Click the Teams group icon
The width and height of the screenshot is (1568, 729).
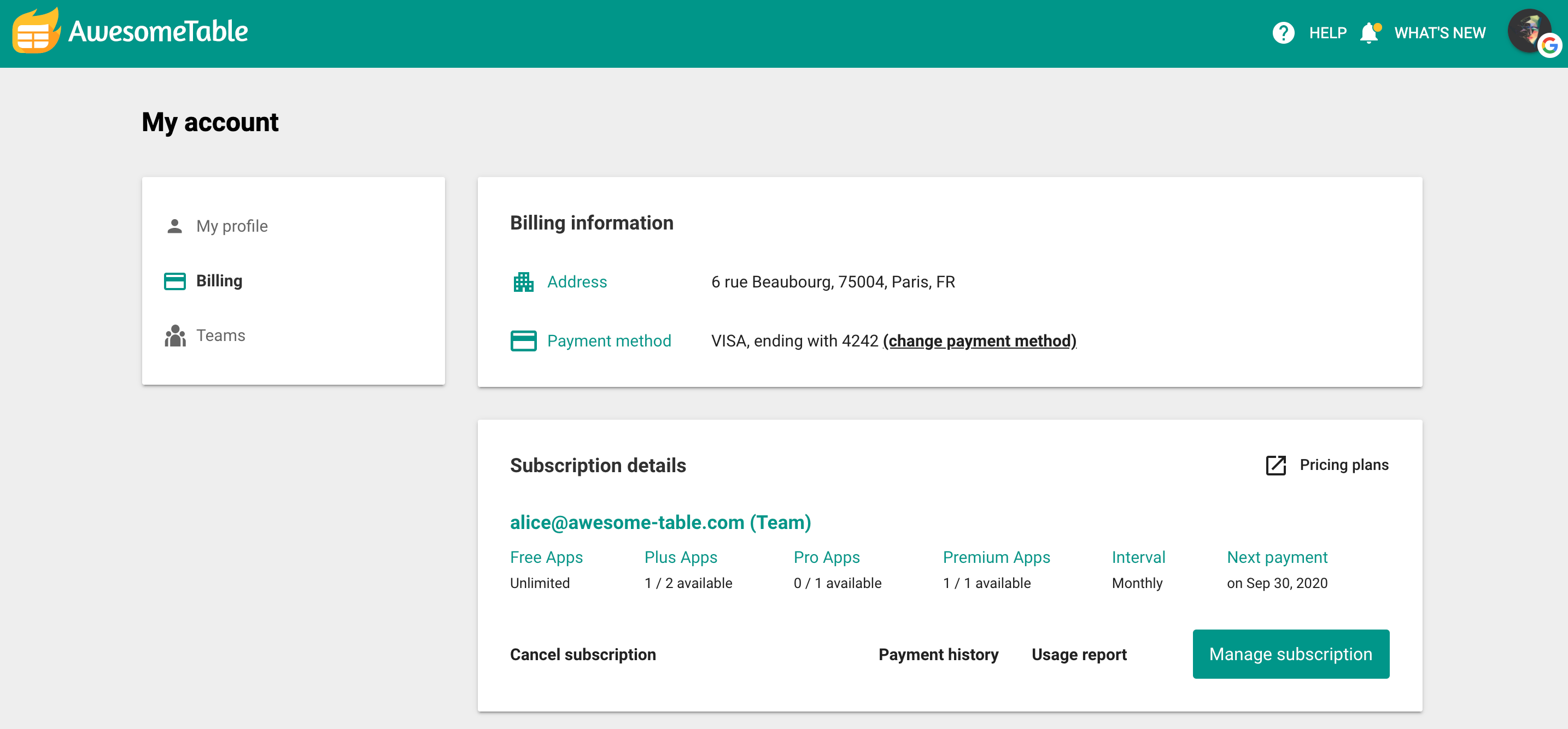(175, 336)
